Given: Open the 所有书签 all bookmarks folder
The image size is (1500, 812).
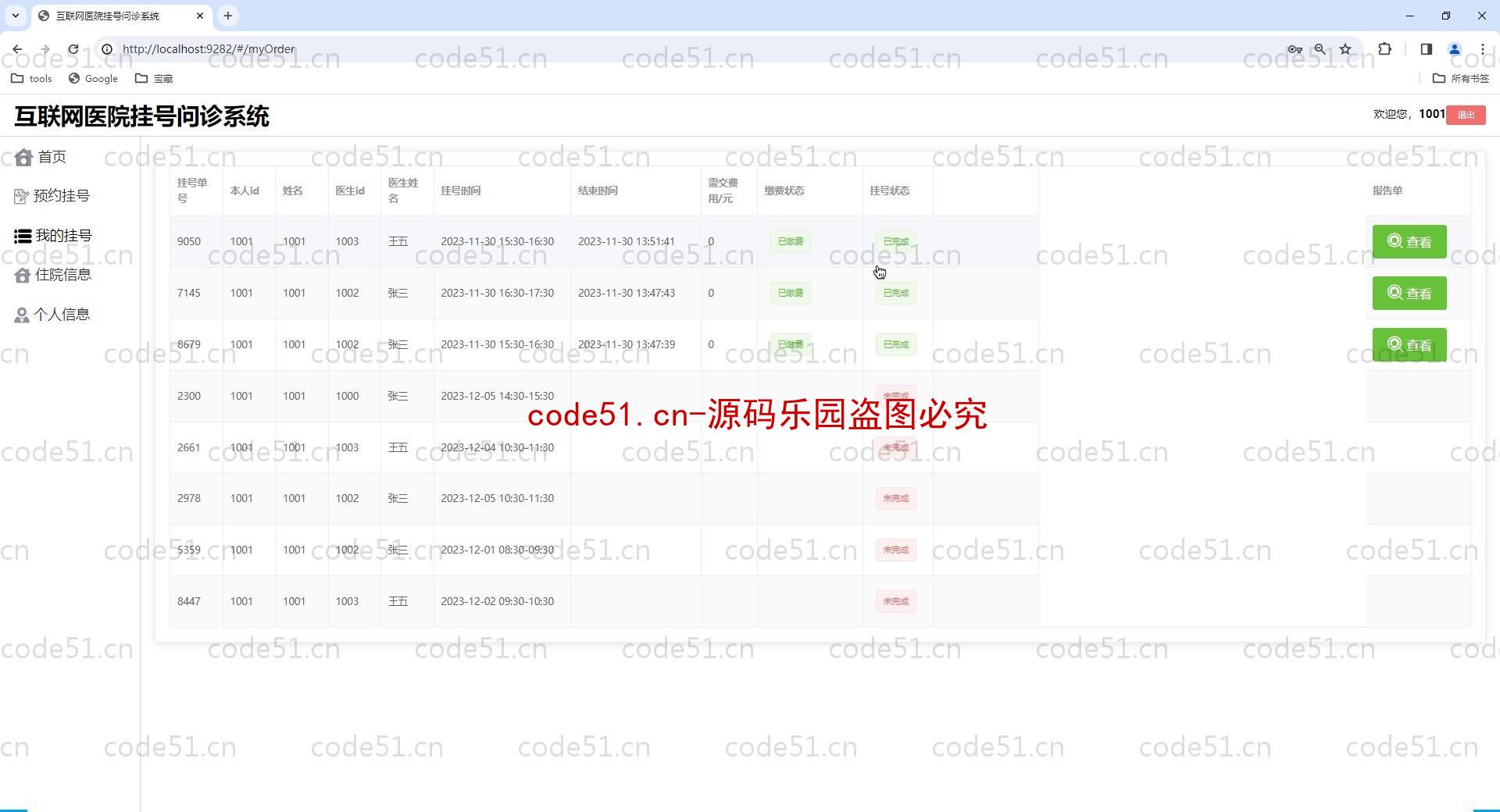Looking at the screenshot, I should [x=1461, y=78].
